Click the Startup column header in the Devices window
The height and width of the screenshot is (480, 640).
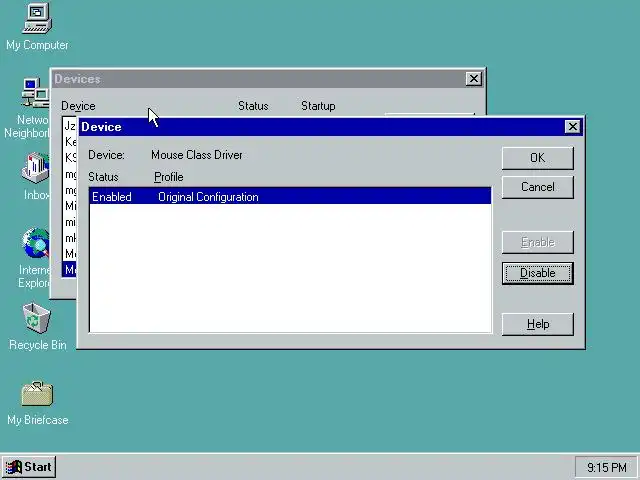(318, 106)
